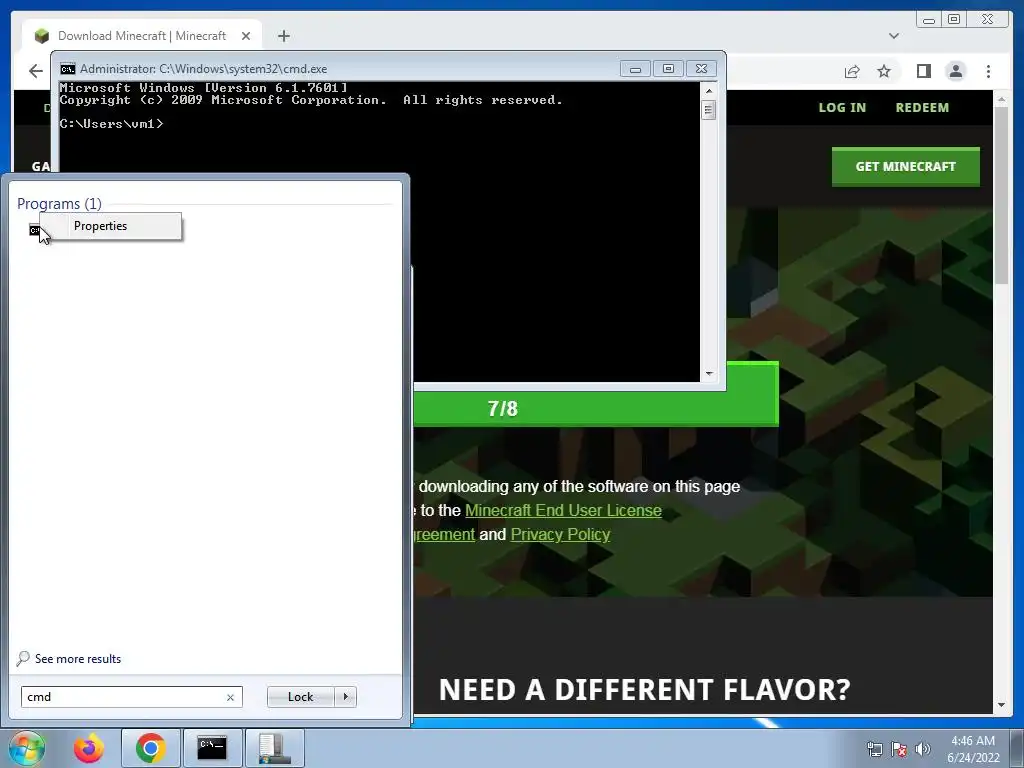Open Minecraft End User License link
The height and width of the screenshot is (768, 1024).
click(x=563, y=511)
